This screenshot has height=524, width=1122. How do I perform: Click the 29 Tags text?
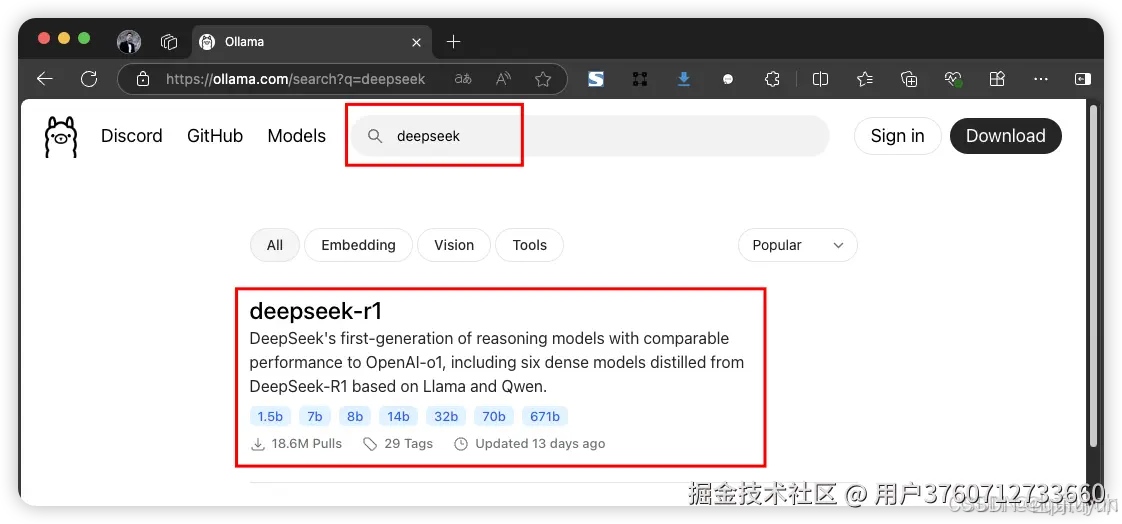pyautogui.click(x=409, y=444)
